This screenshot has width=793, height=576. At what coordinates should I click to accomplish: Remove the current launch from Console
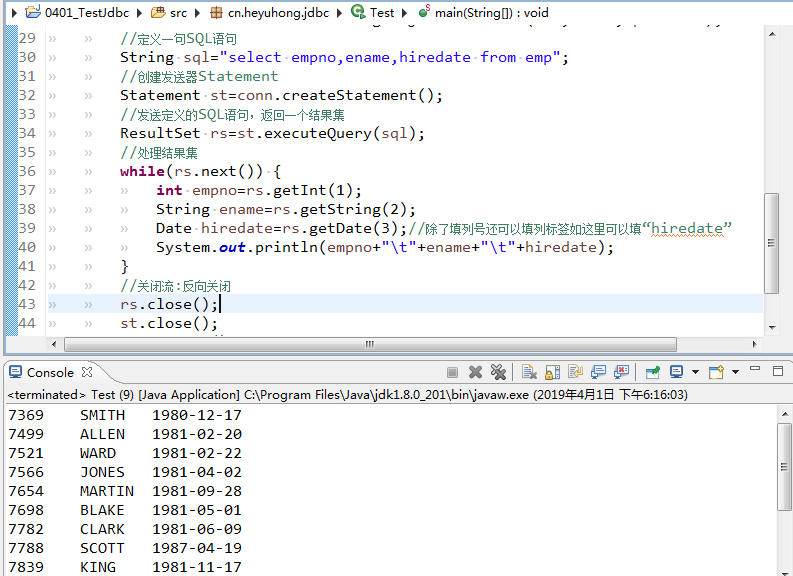tap(475, 373)
